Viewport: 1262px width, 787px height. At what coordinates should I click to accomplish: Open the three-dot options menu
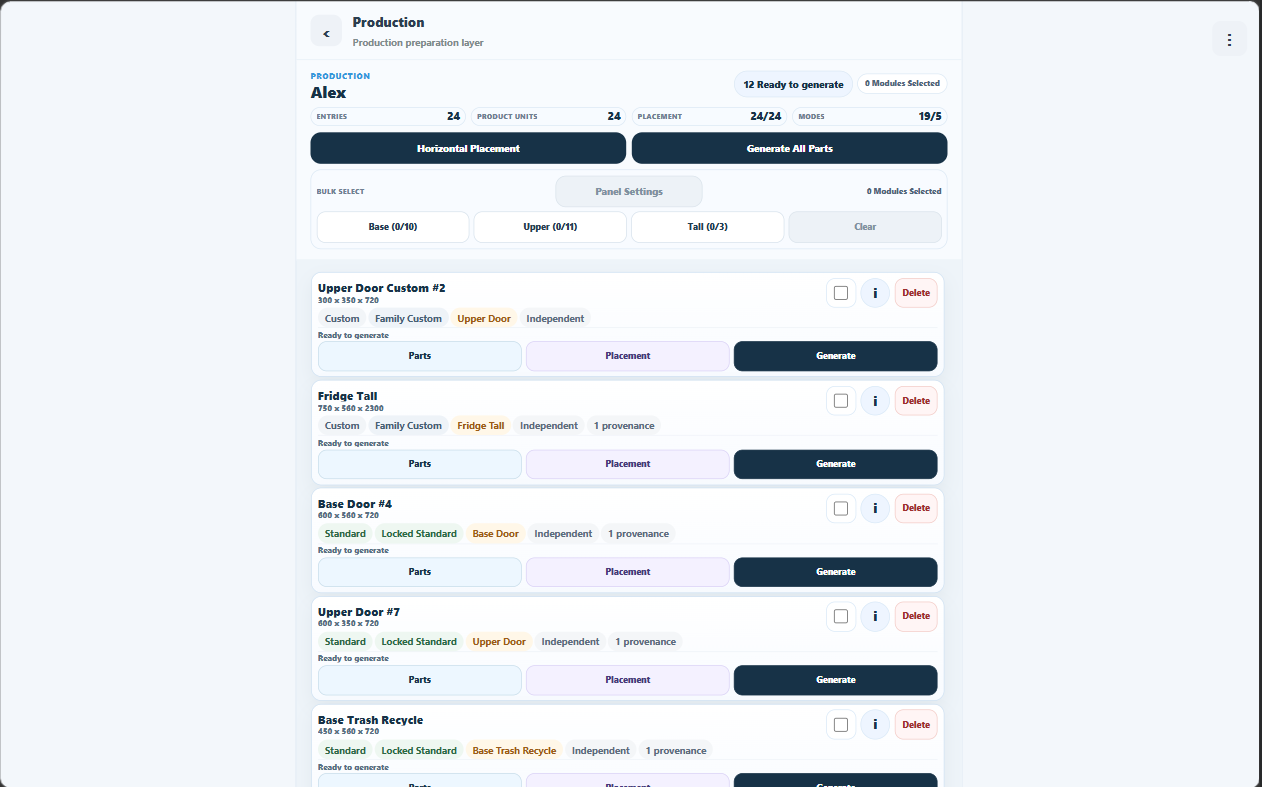pyautogui.click(x=1229, y=40)
